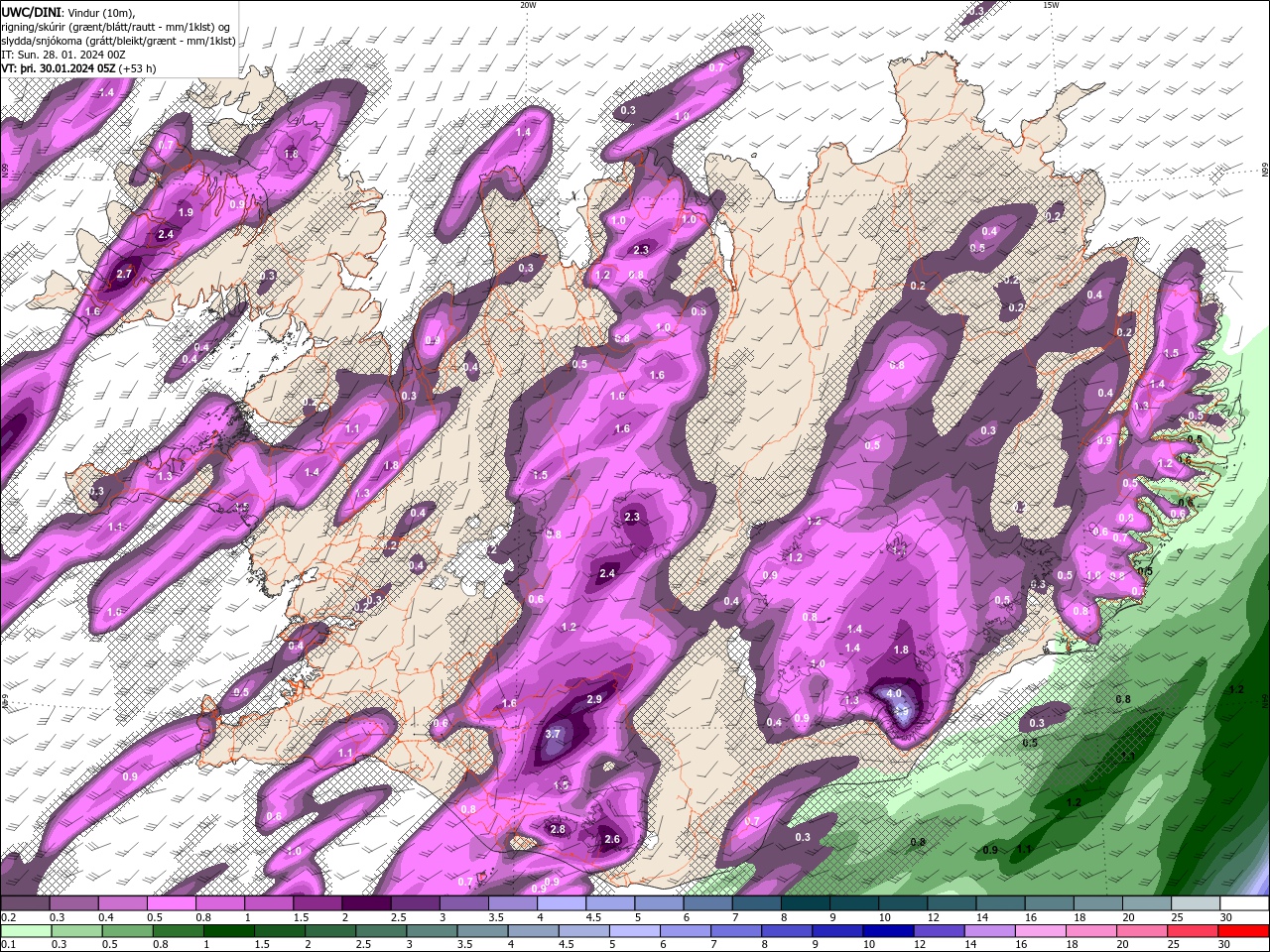Click the 'slydda/snjókoma' legend description line
Screen dimensions: 1270x952
click(118, 41)
